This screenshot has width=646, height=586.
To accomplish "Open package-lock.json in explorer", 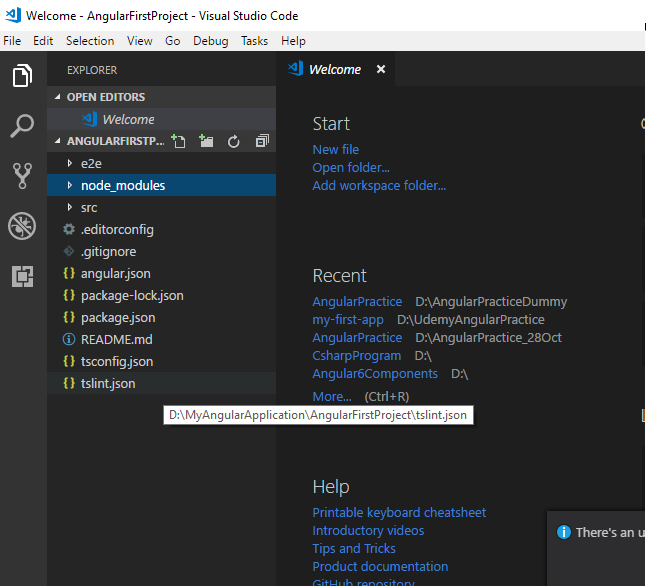I will point(162,295).
